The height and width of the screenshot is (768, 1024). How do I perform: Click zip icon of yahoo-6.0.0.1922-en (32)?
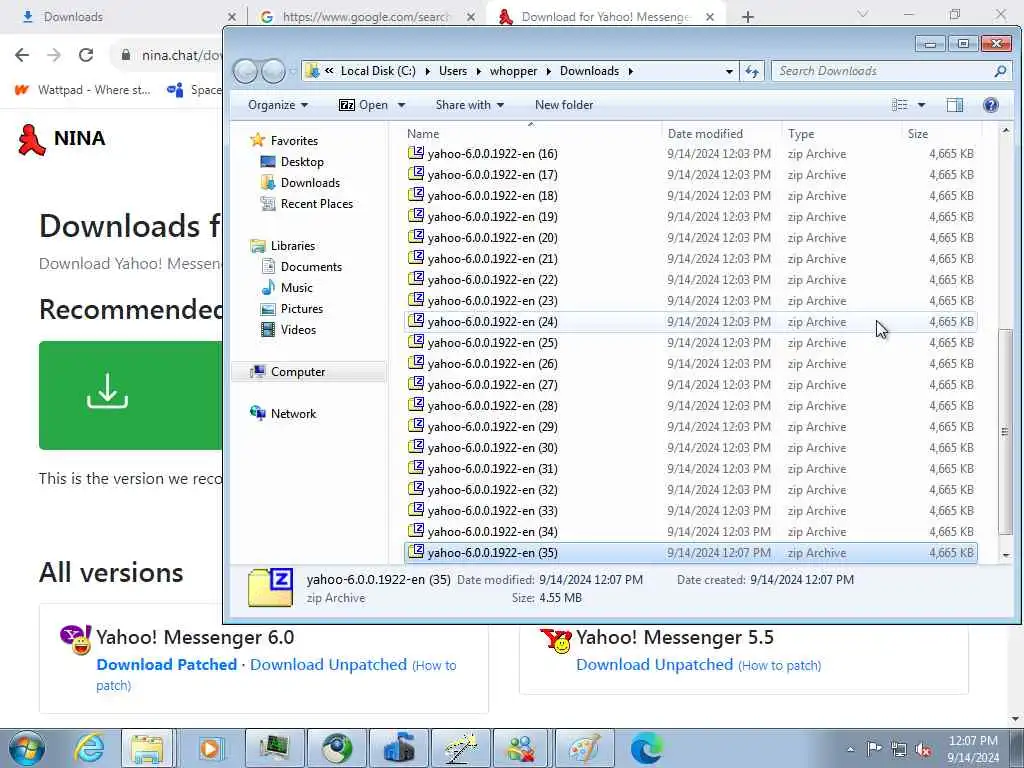click(416, 488)
